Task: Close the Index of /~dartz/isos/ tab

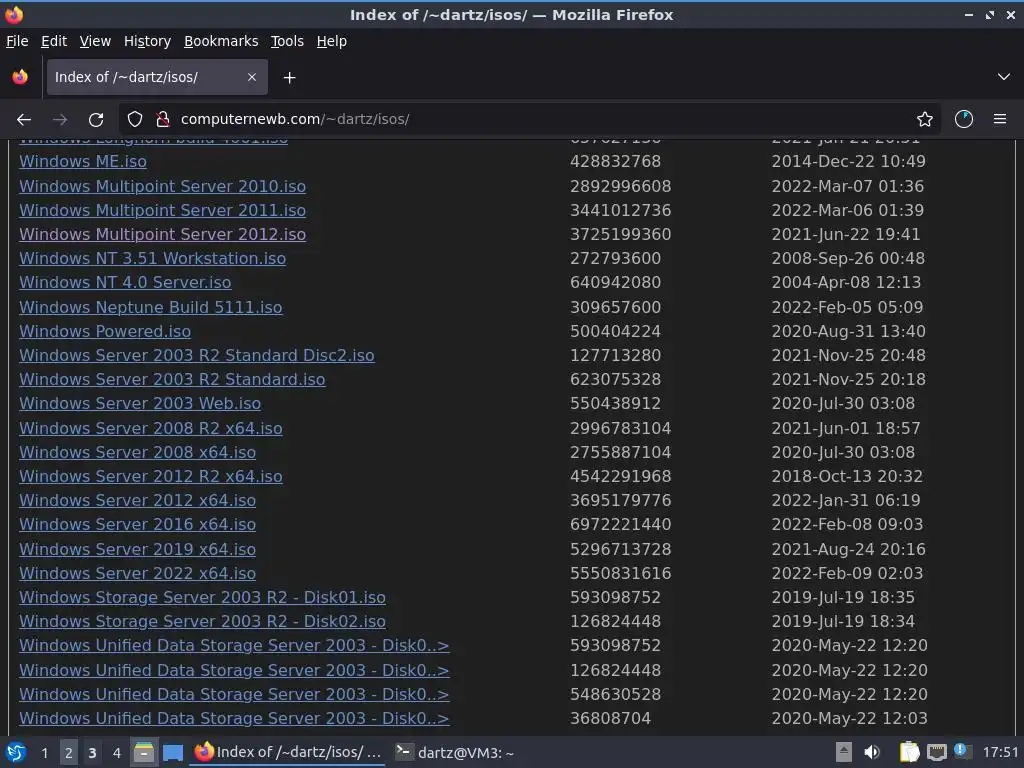Action: coord(251,77)
